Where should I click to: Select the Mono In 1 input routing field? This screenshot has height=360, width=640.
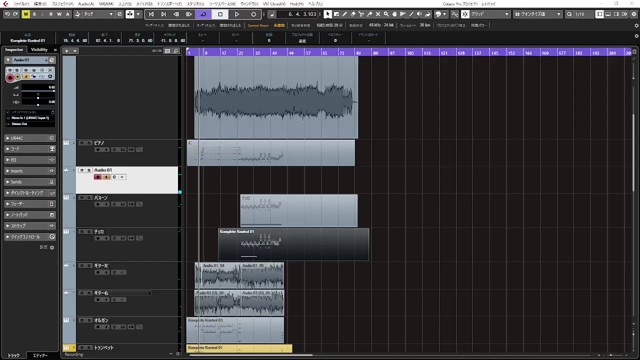pyautogui.click(x=30, y=118)
